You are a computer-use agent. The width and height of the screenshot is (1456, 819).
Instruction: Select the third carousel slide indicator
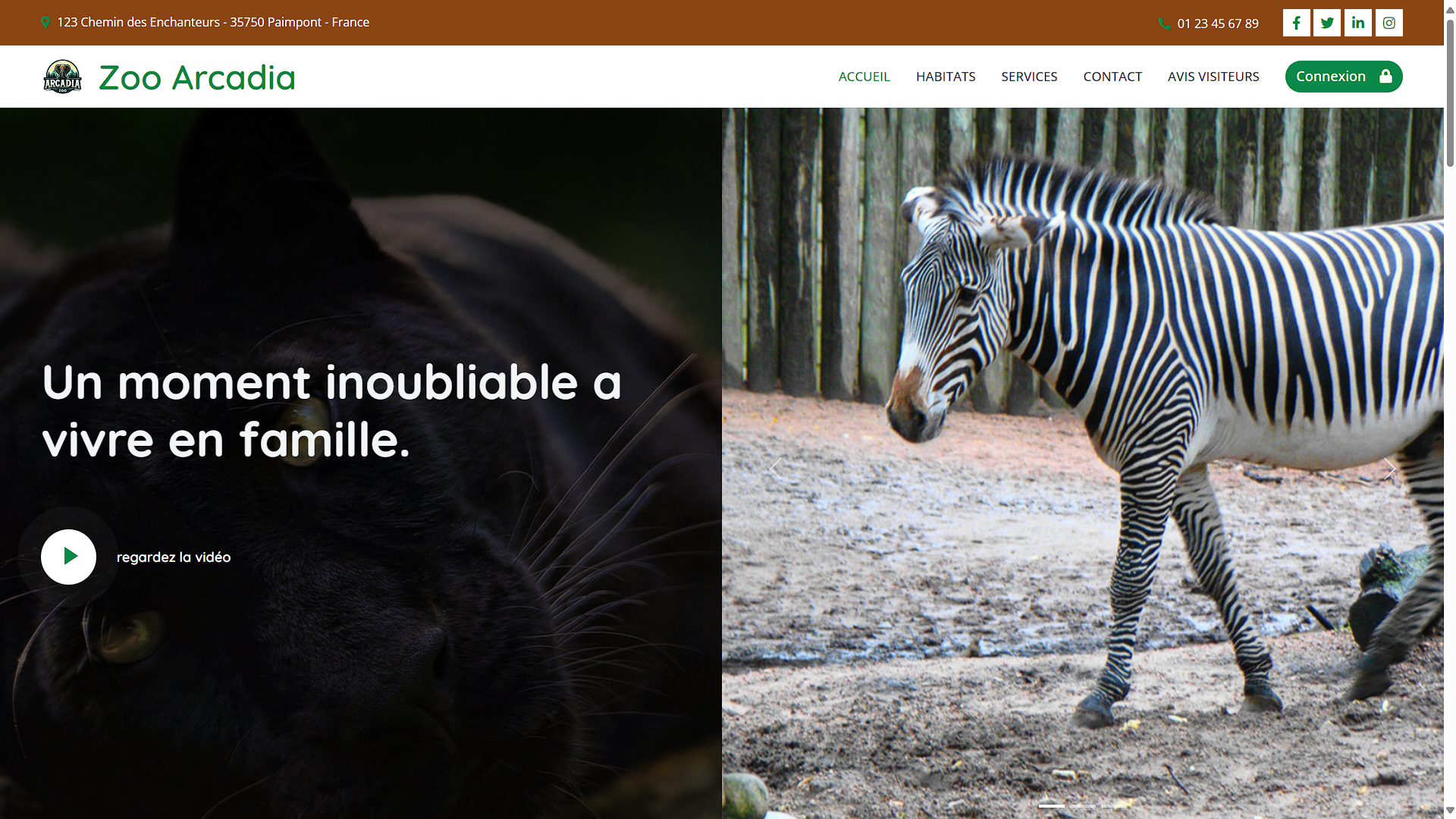(1114, 805)
